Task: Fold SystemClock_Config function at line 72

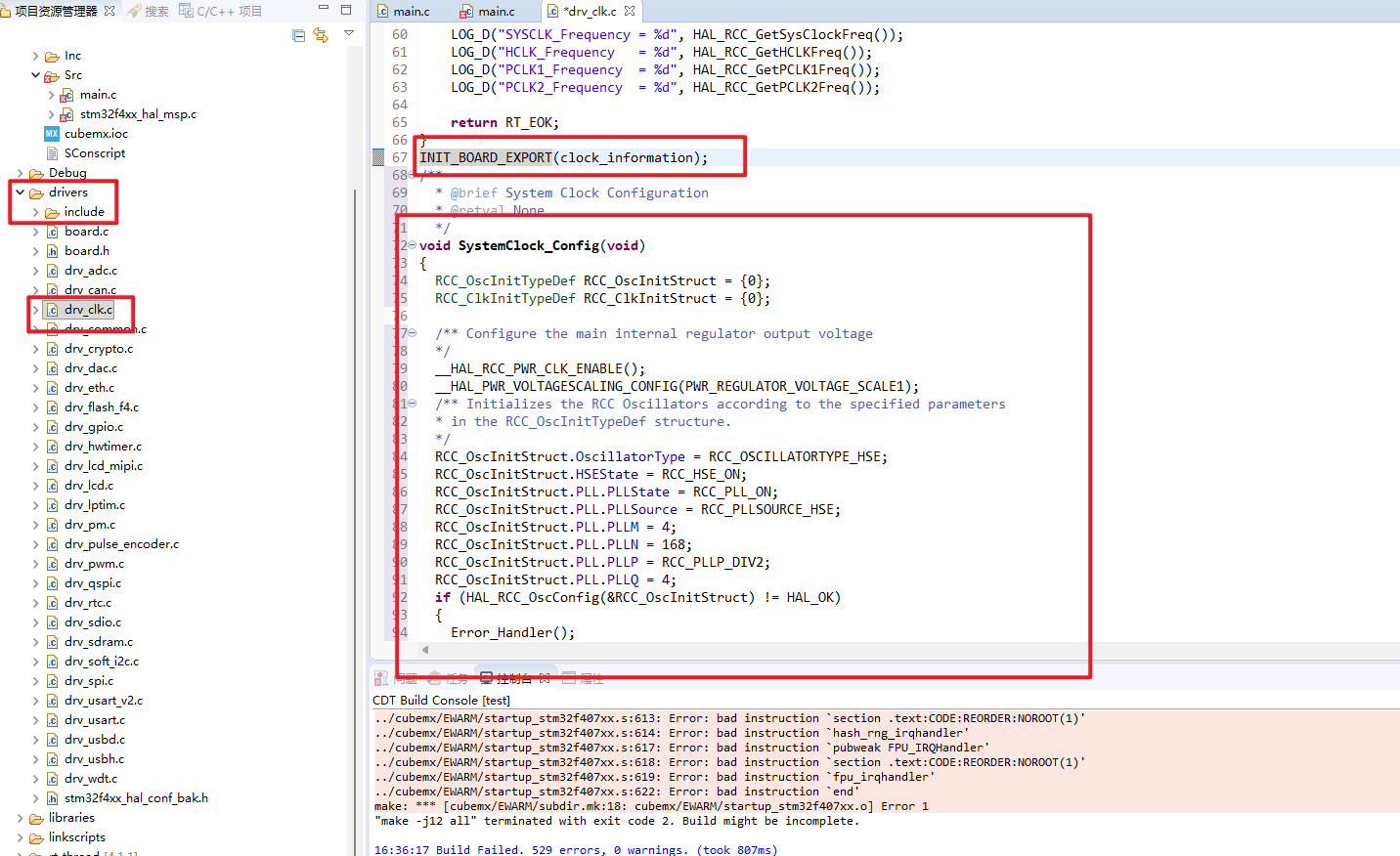Action: 412,245
